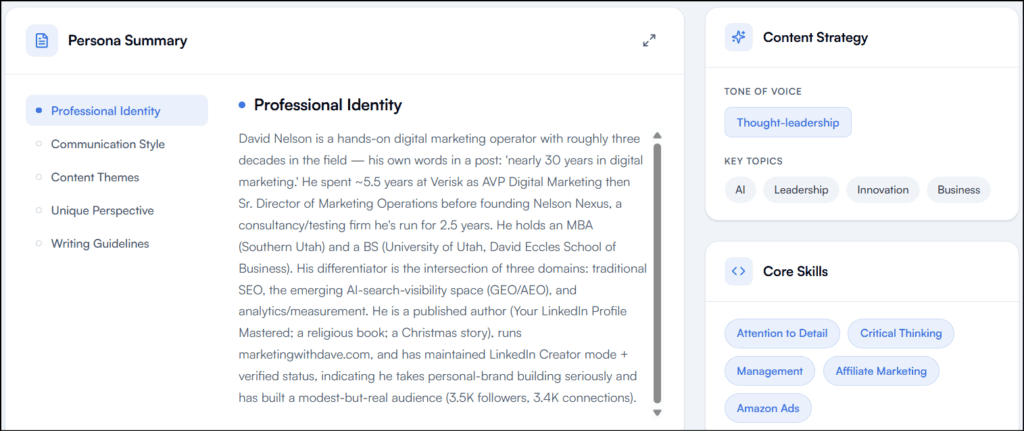Click the Thought-leadership tone tag
The height and width of the screenshot is (431, 1024).
pos(788,122)
